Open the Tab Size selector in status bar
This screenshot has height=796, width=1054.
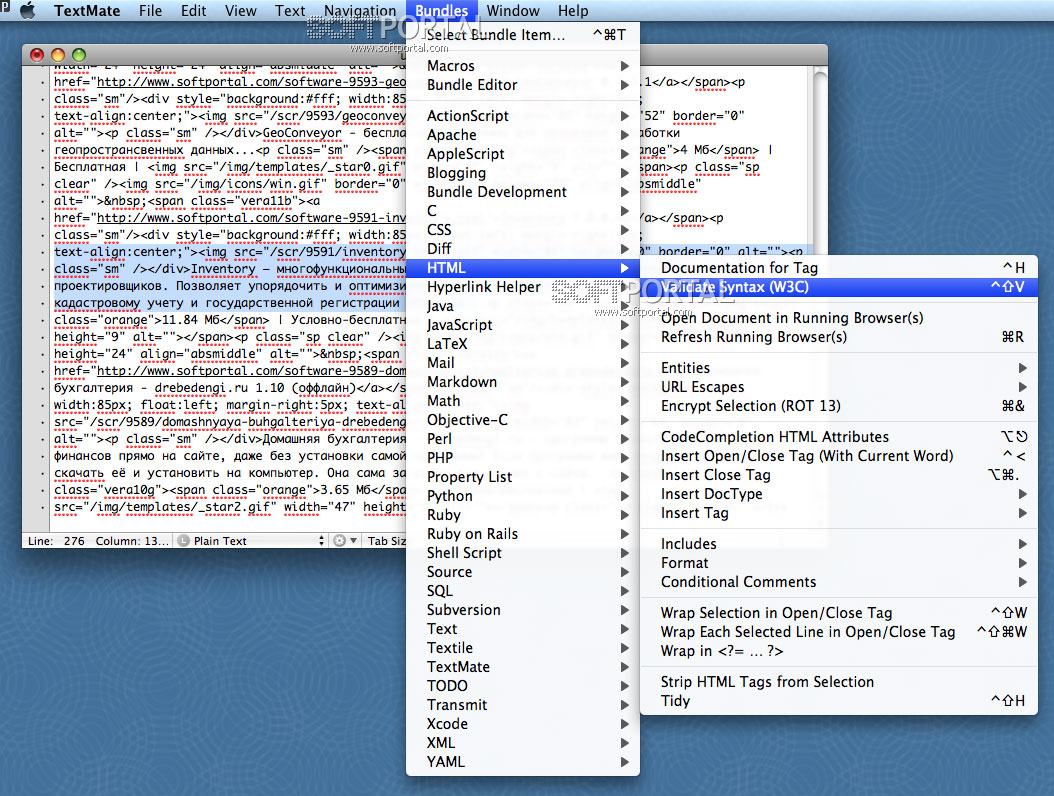click(x=386, y=541)
